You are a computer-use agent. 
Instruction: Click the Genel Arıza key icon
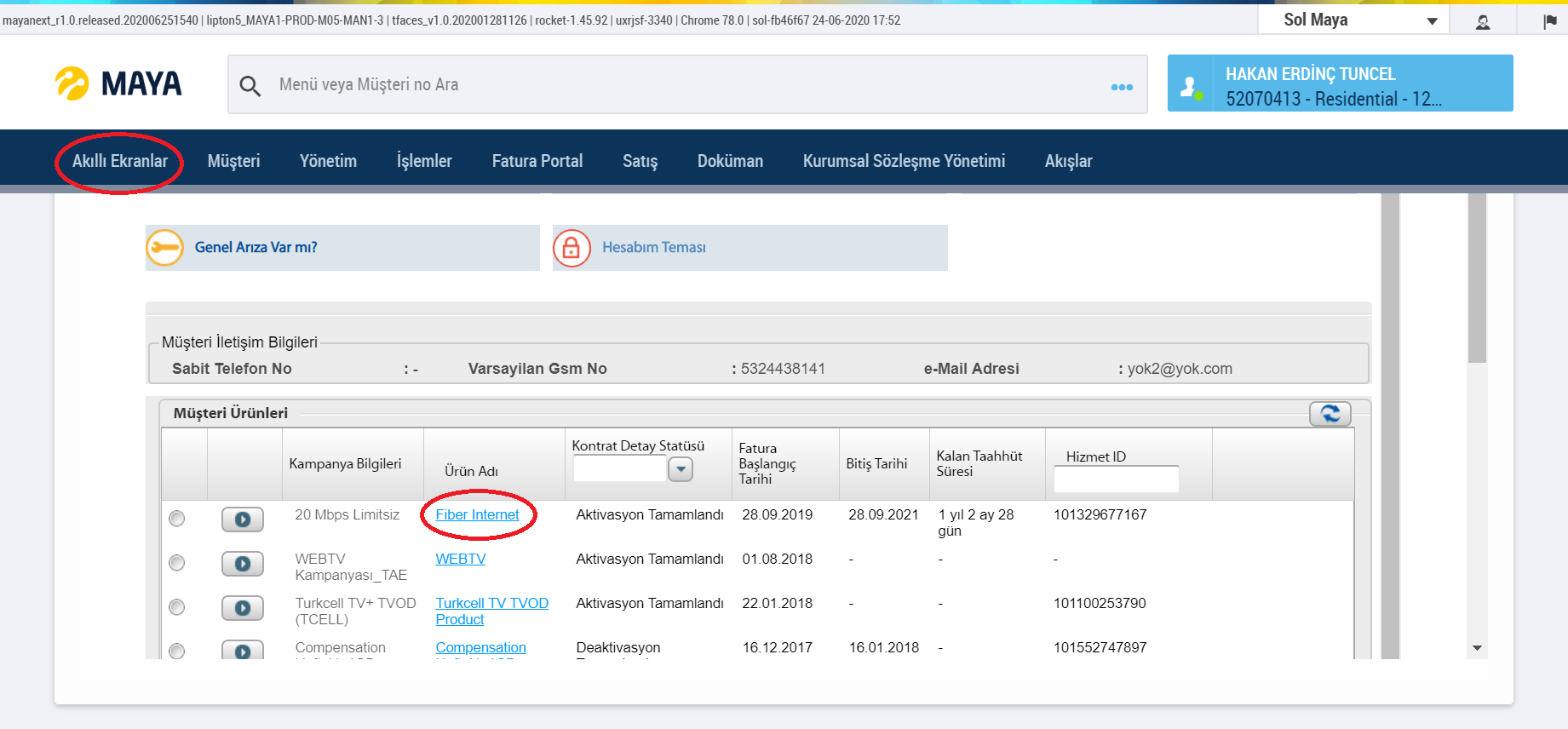click(164, 248)
